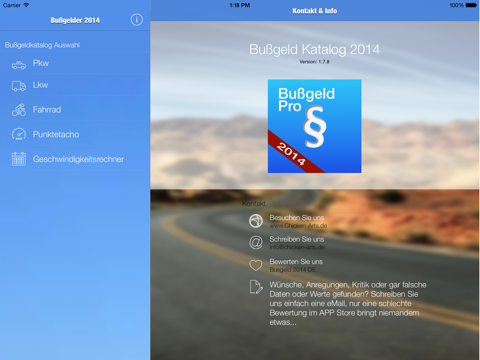Tap the @ email icon

coord(256,243)
